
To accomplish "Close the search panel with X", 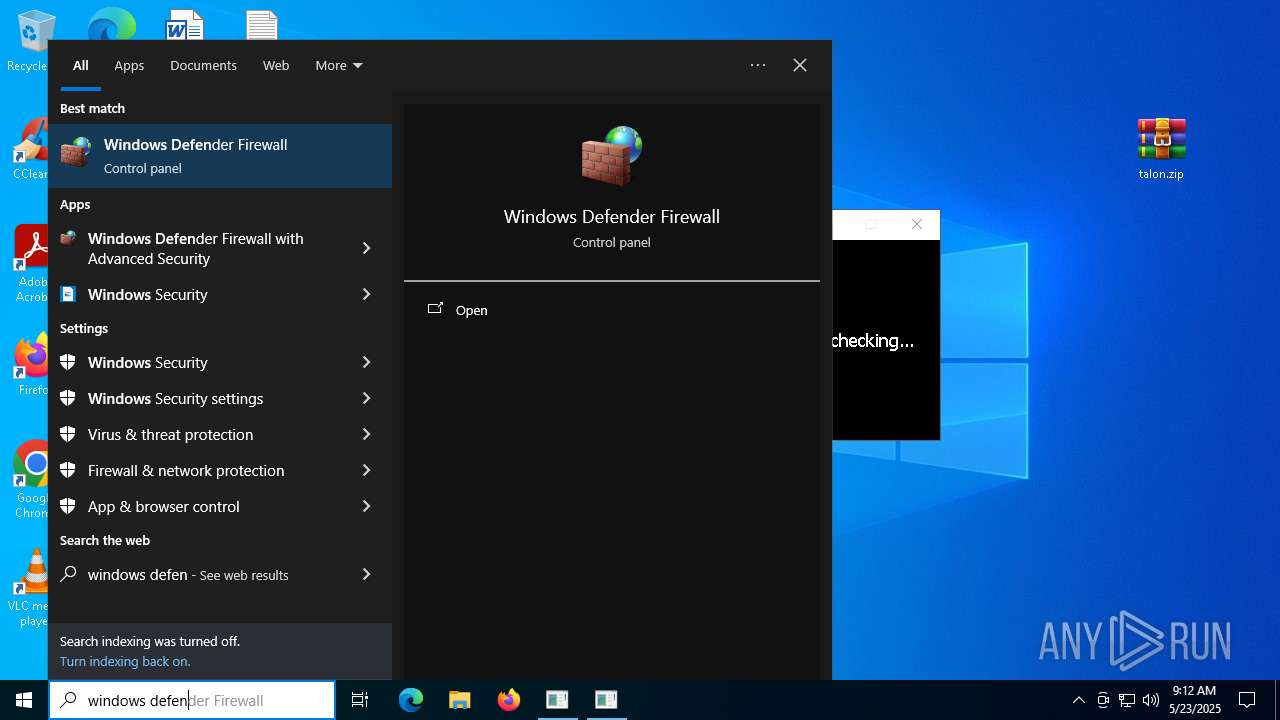I will pyautogui.click(x=800, y=65).
